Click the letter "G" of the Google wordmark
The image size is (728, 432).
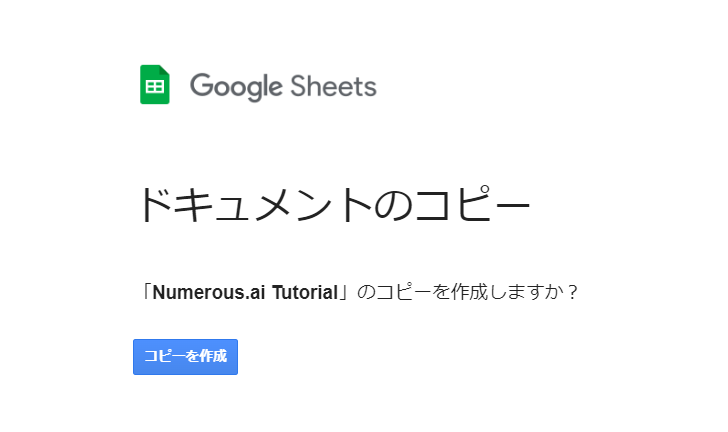tap(202, 86)
